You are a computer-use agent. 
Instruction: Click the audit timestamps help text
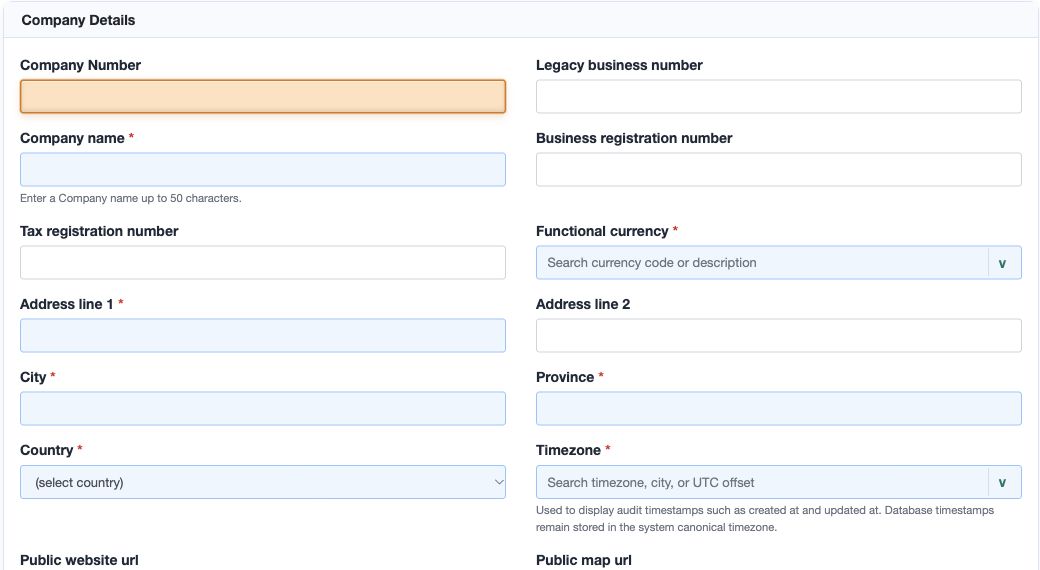pyautogui.click(x=765, y=518)
